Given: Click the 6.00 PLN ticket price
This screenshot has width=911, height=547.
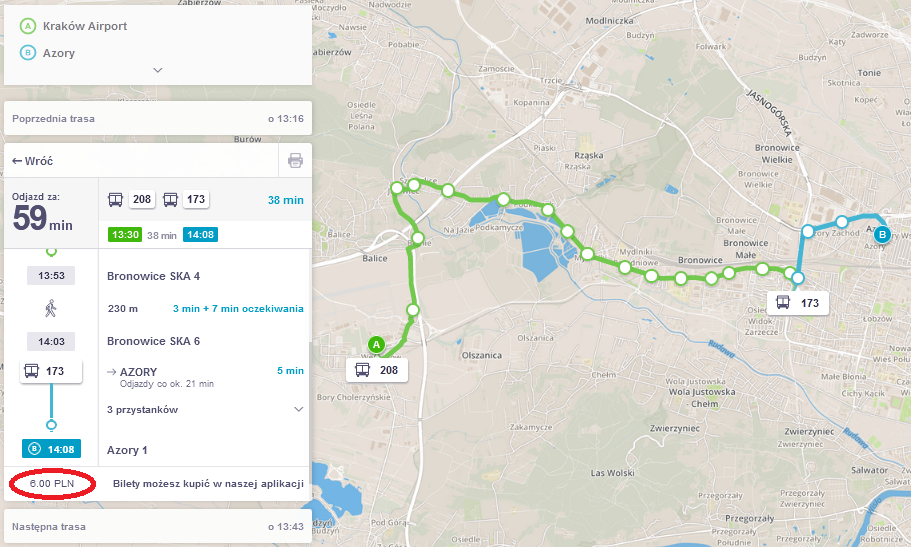Looking at the screenshot, I should (52, 484).
